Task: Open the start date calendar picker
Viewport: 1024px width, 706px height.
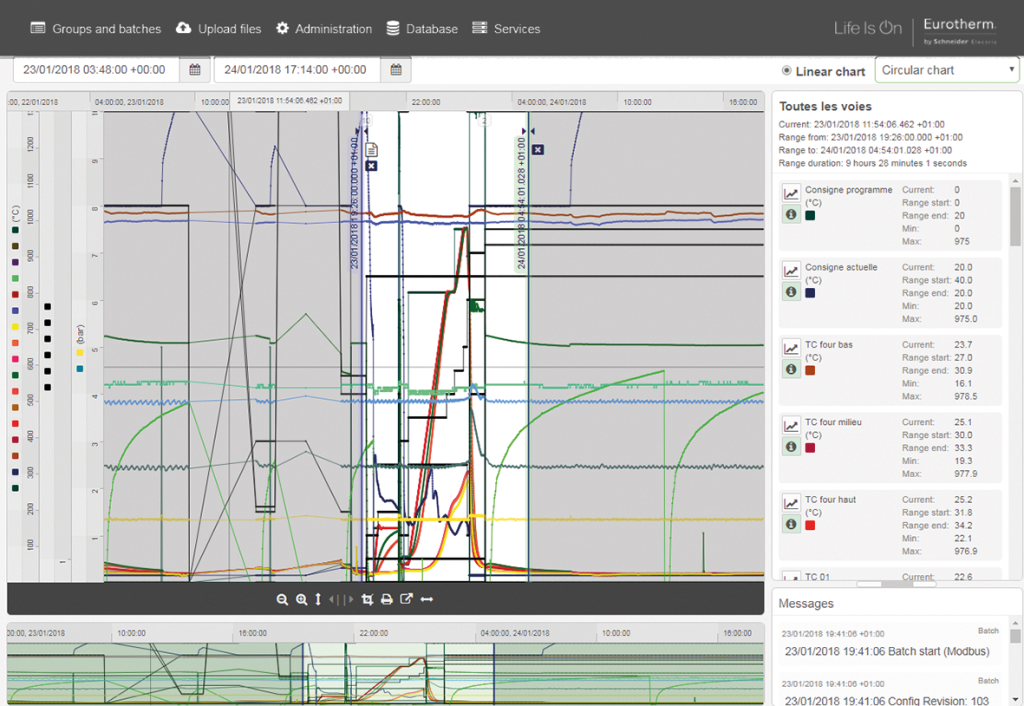Action: pyautogui.click(x=195, y=69)
